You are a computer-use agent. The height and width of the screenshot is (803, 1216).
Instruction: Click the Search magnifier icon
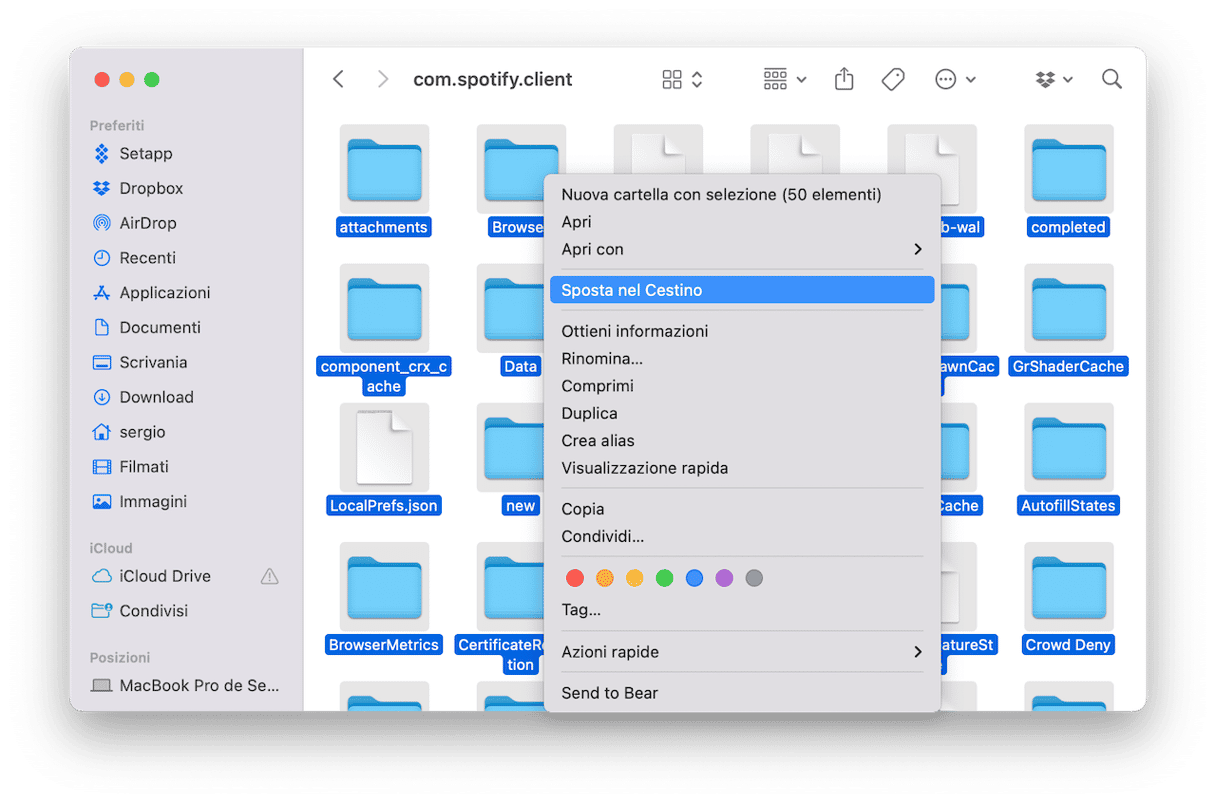click(x=1111, y=79)
